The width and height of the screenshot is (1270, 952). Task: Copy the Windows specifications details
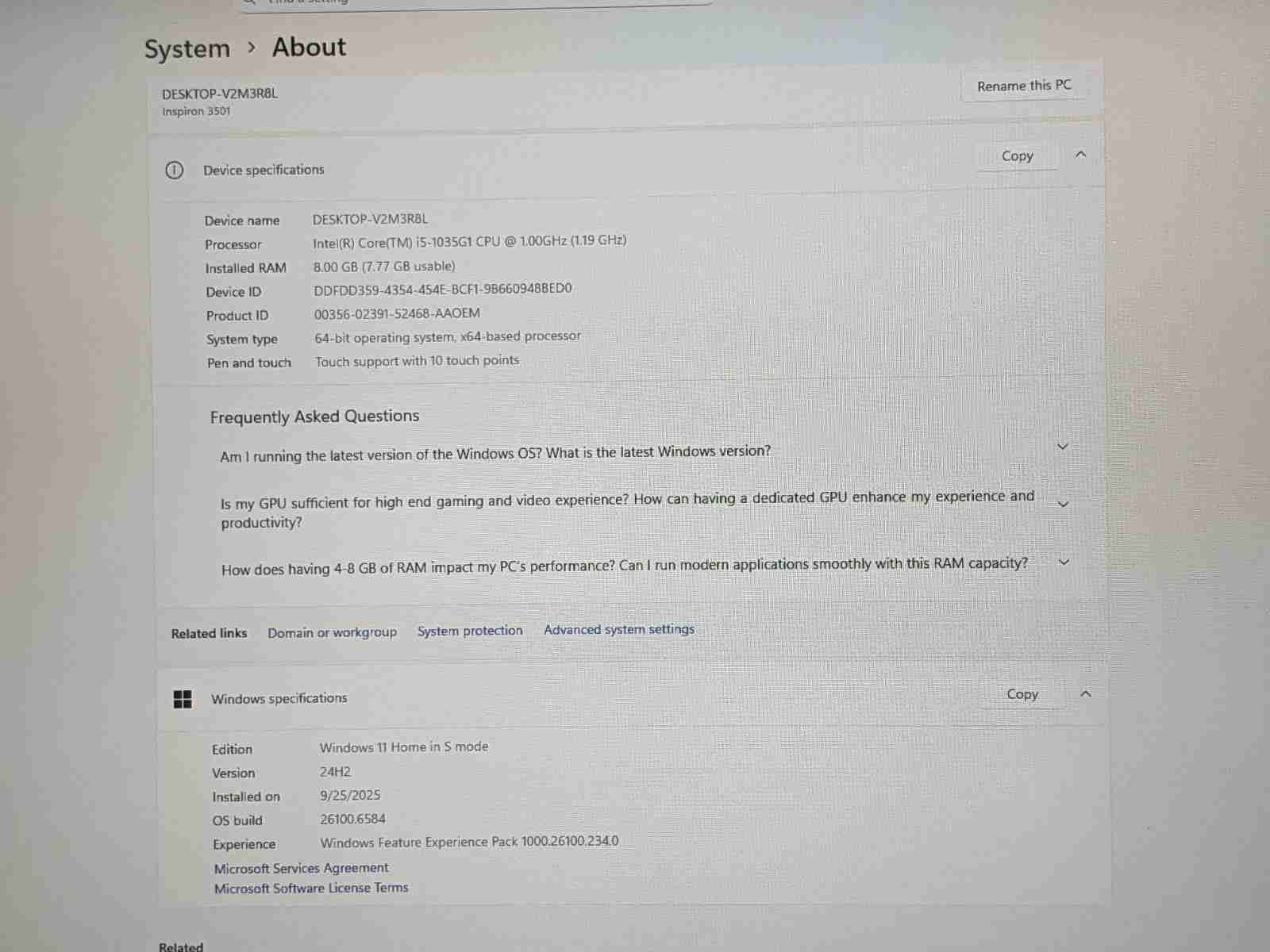click(1022, 694)
